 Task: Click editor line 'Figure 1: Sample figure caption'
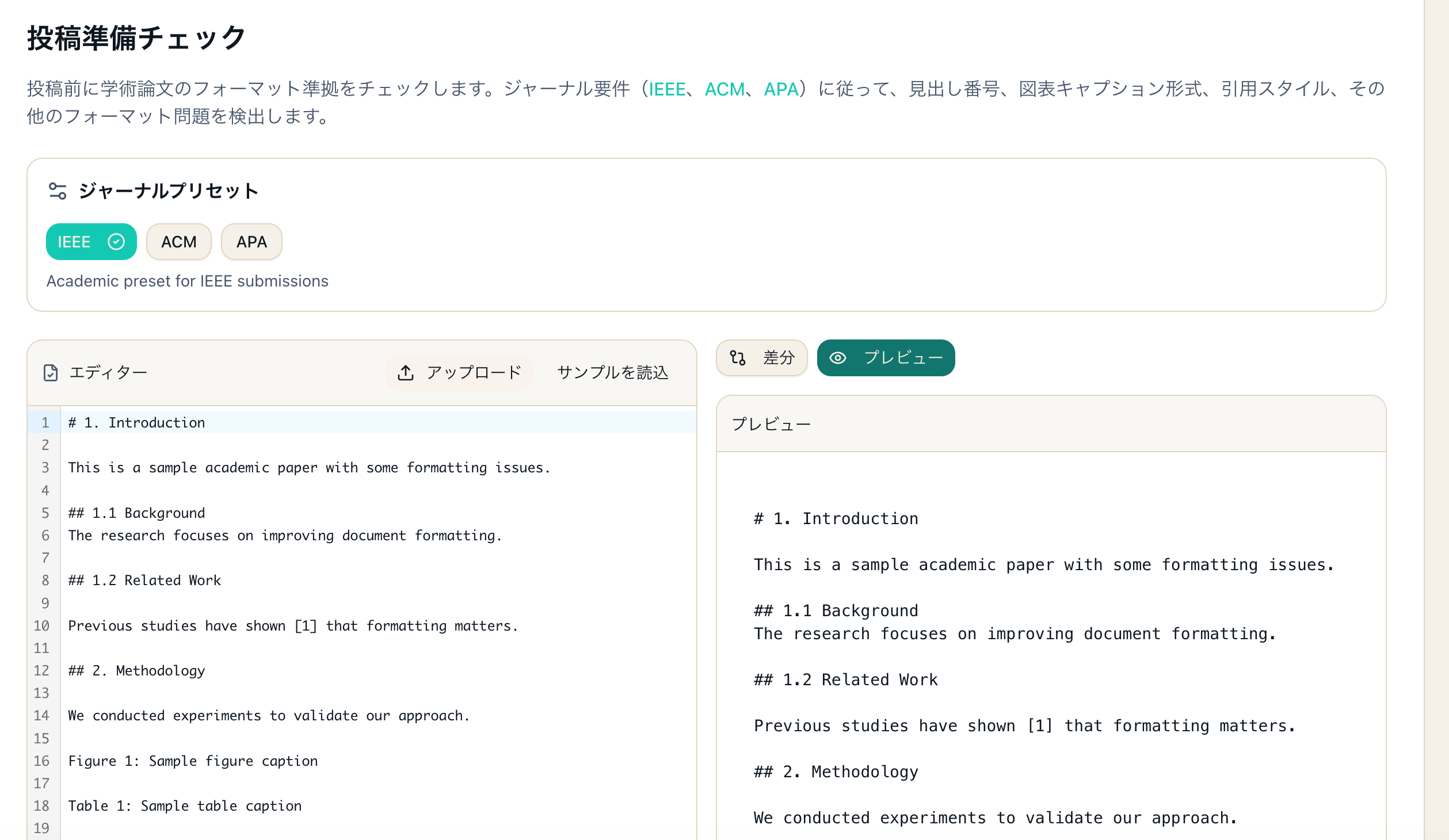point(193,761)
